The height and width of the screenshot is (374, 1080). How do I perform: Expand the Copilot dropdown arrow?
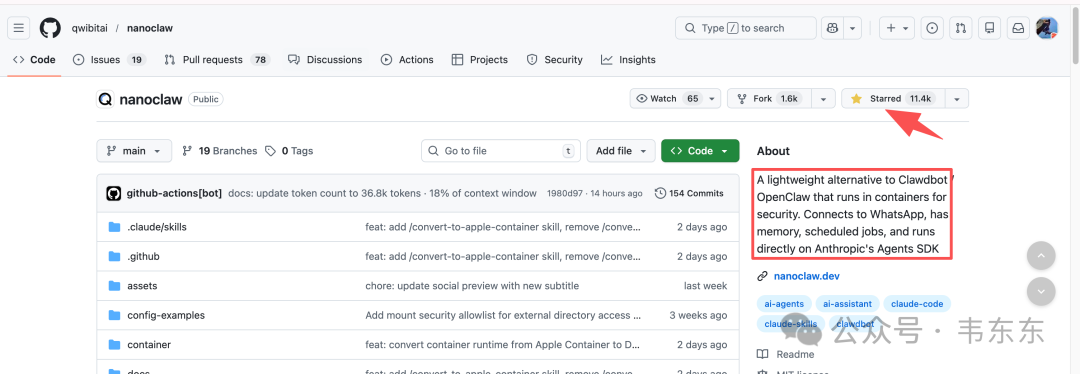point(853,28)
